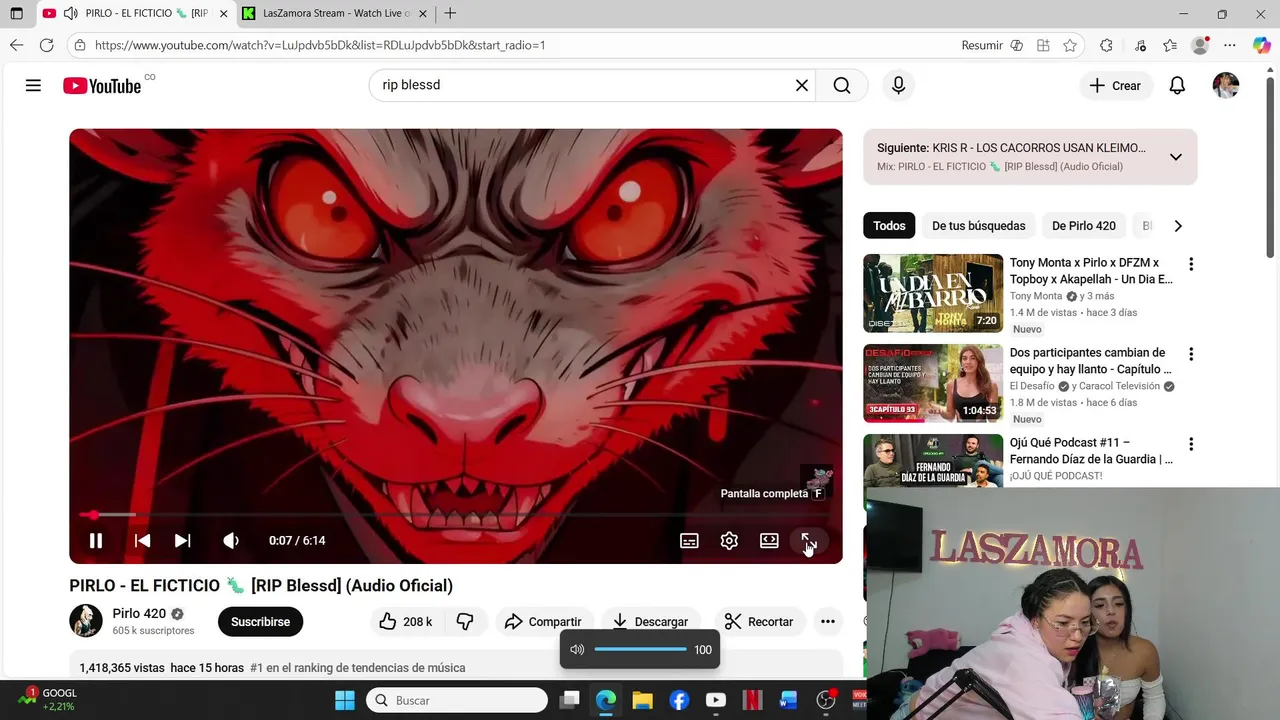The height and width of the screenshot is (720, 1280).
Task: Add this page to favorites star
Action: tap(1070, 45)
